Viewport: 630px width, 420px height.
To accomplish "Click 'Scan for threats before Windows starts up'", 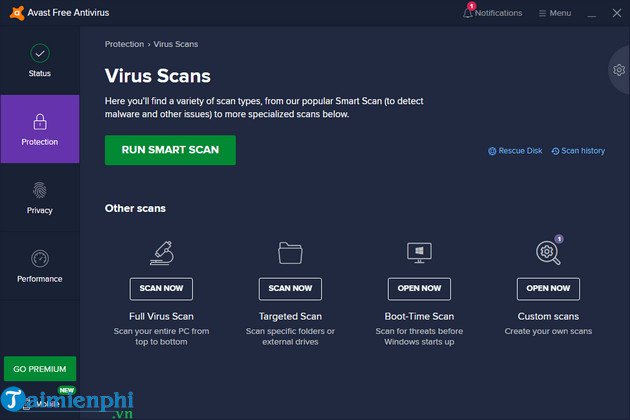I will (x=419, y=336).
